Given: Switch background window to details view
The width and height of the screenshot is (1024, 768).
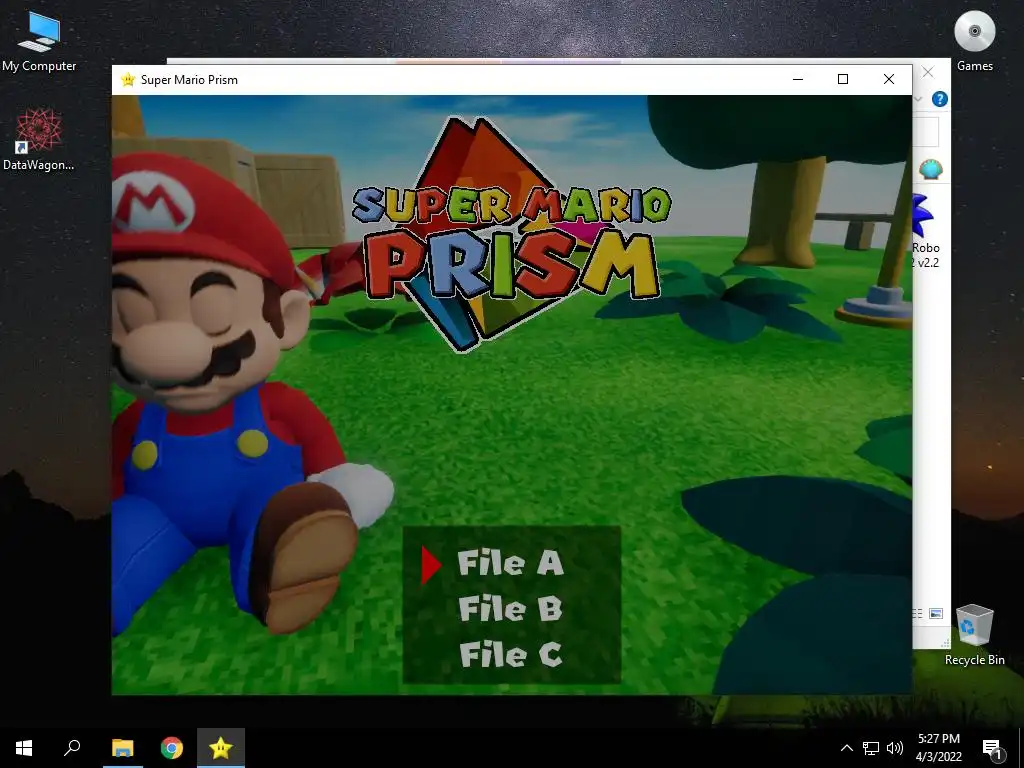Looking at the screenshot, I should [918, 613].
